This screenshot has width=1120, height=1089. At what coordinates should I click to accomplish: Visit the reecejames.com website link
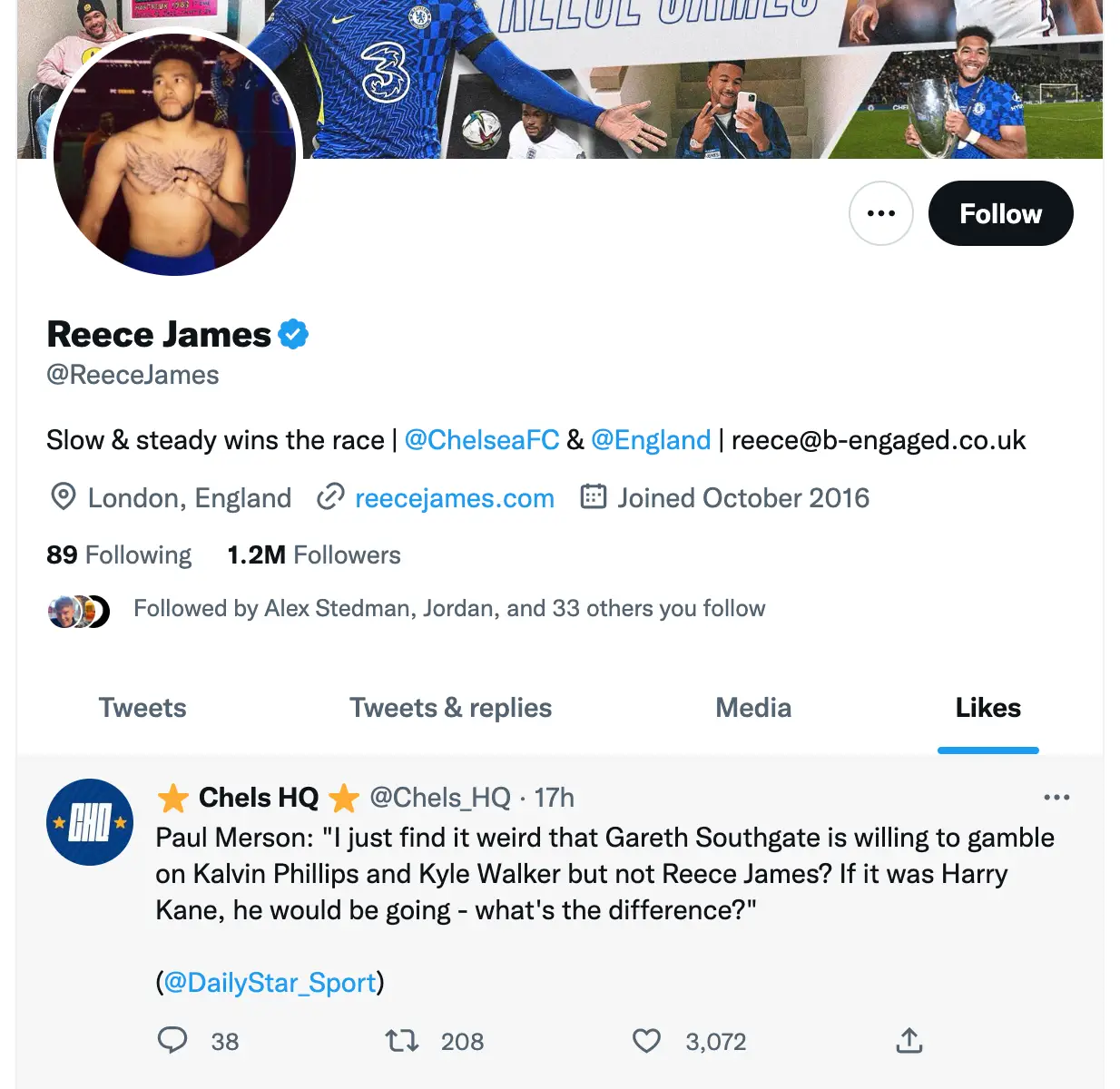point(454,497)
